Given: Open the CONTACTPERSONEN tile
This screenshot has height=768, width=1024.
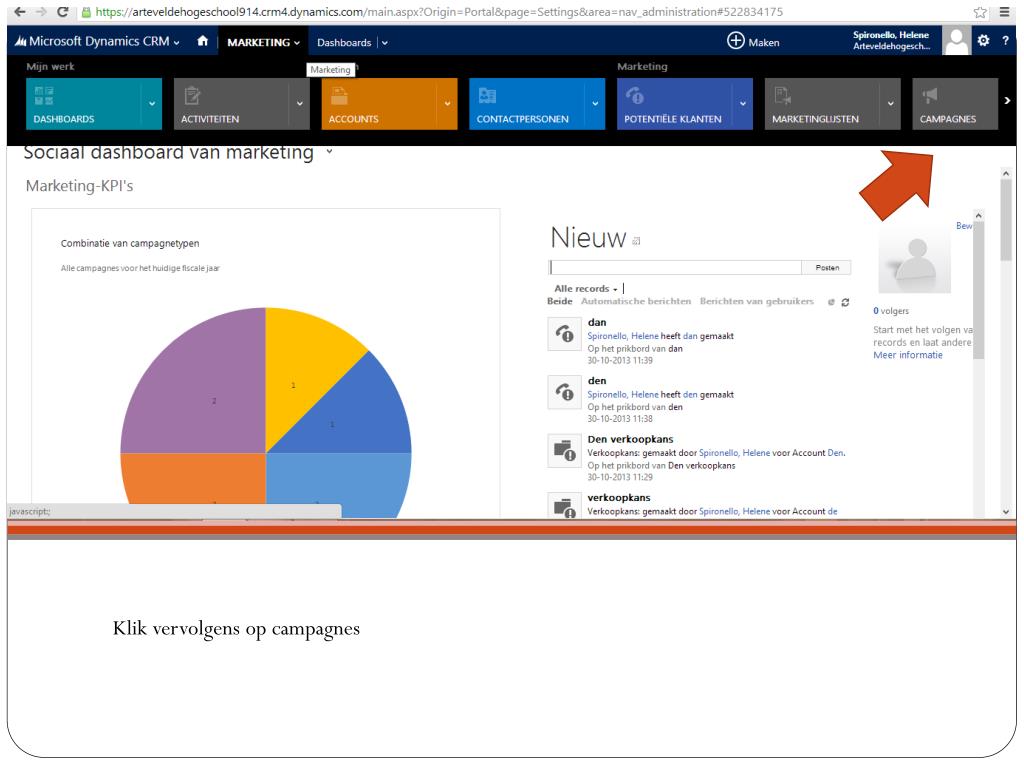Looking at the screenshot, I should click(526, 104).
